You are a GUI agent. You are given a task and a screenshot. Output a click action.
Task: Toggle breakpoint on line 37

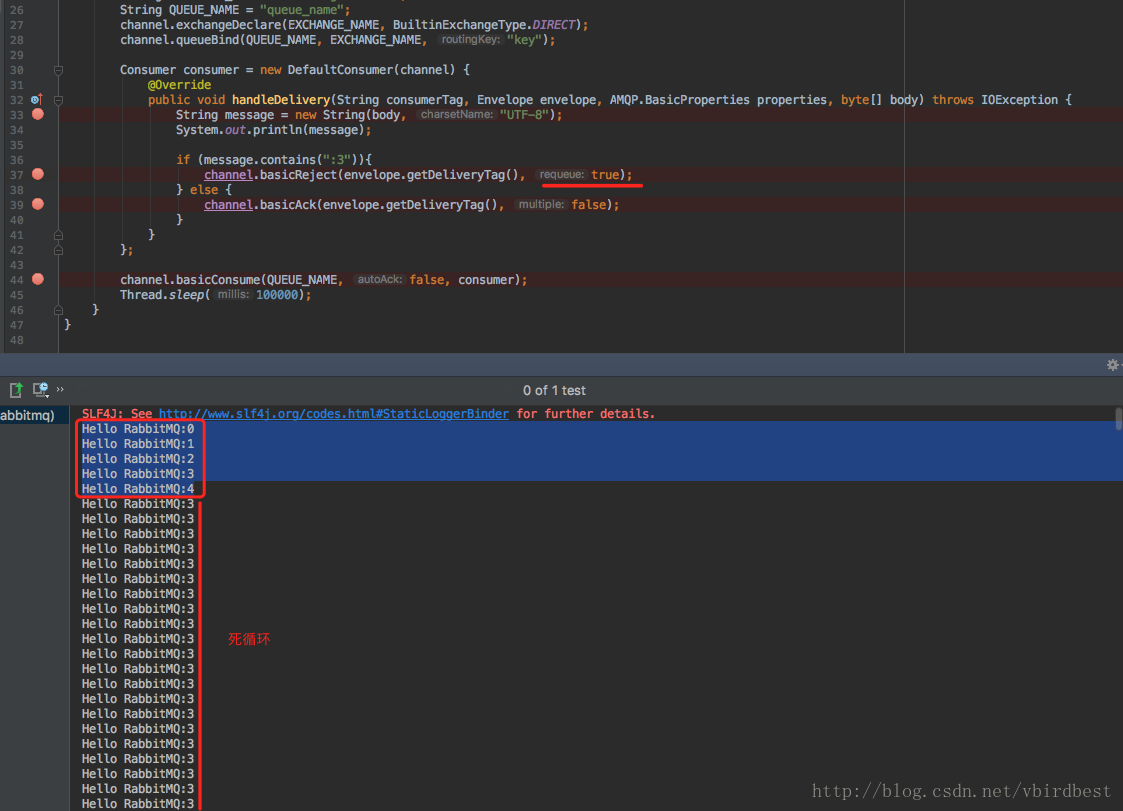pos(38,174)
